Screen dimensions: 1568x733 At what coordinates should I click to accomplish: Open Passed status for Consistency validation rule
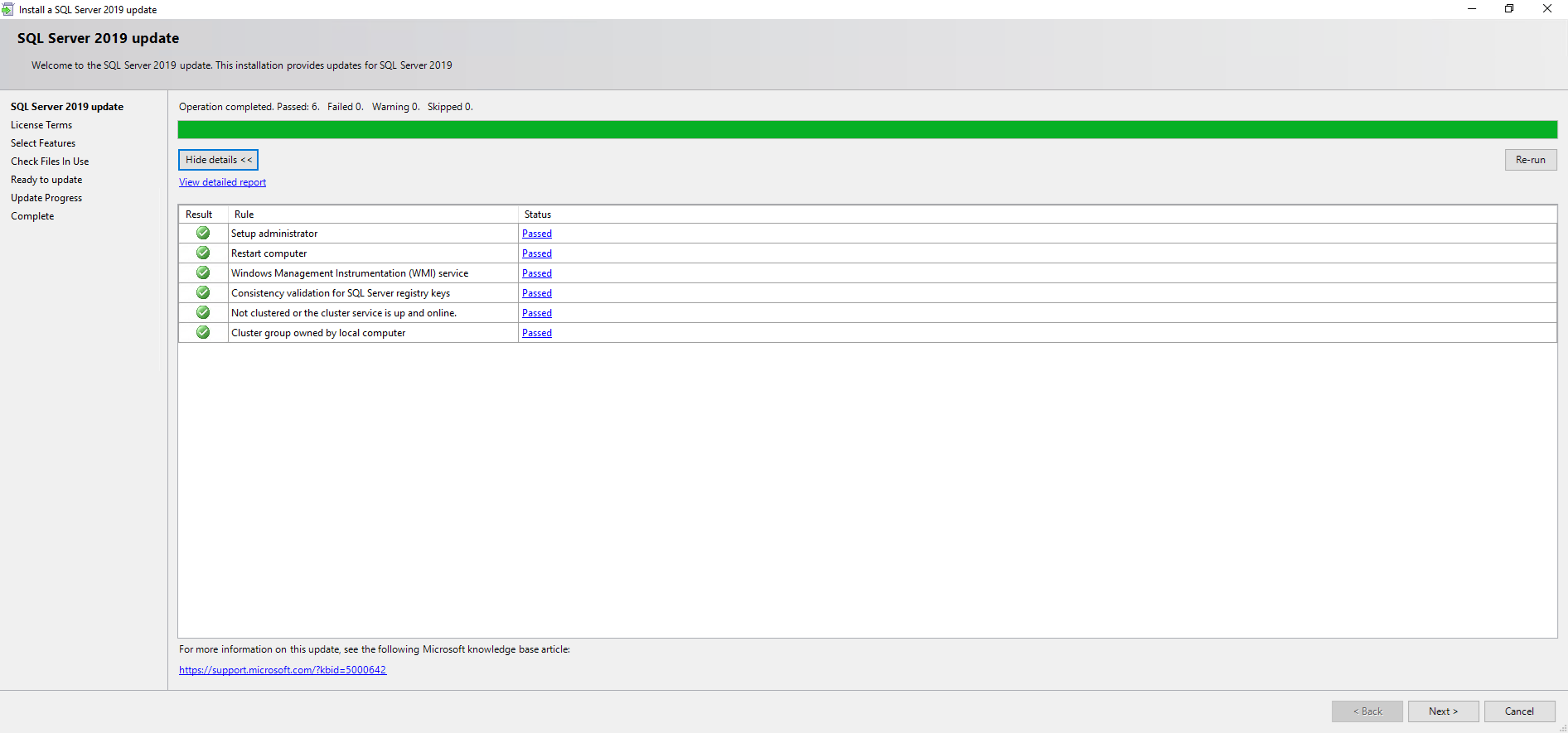[537, 293]
